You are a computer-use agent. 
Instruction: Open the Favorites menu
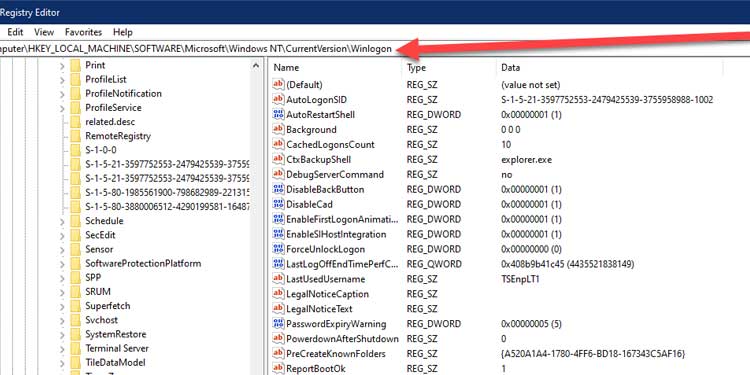click(x=84, y=32)
